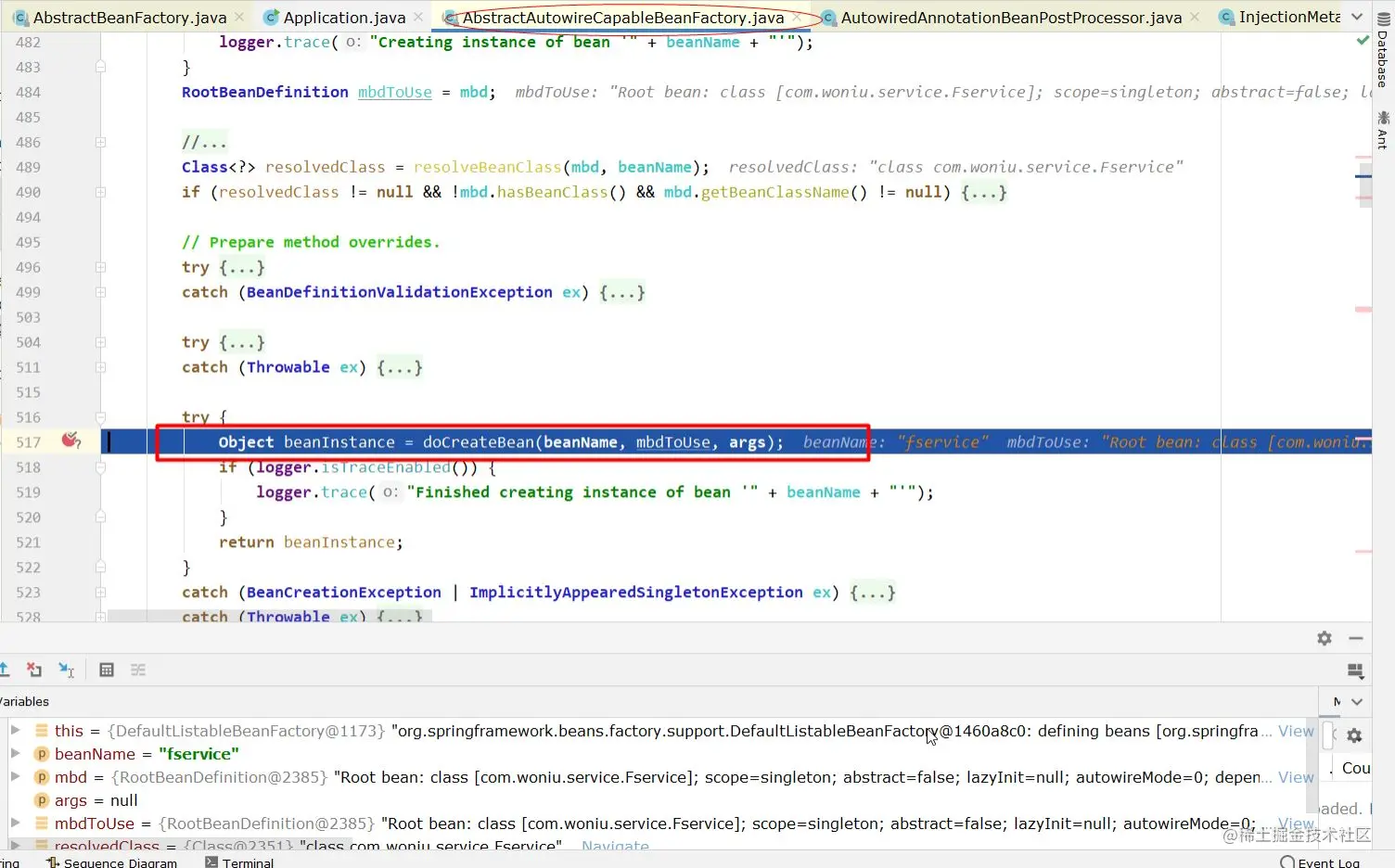
Task: Close the AbstractBeanFactory.java tab
Action: point(239,17)
